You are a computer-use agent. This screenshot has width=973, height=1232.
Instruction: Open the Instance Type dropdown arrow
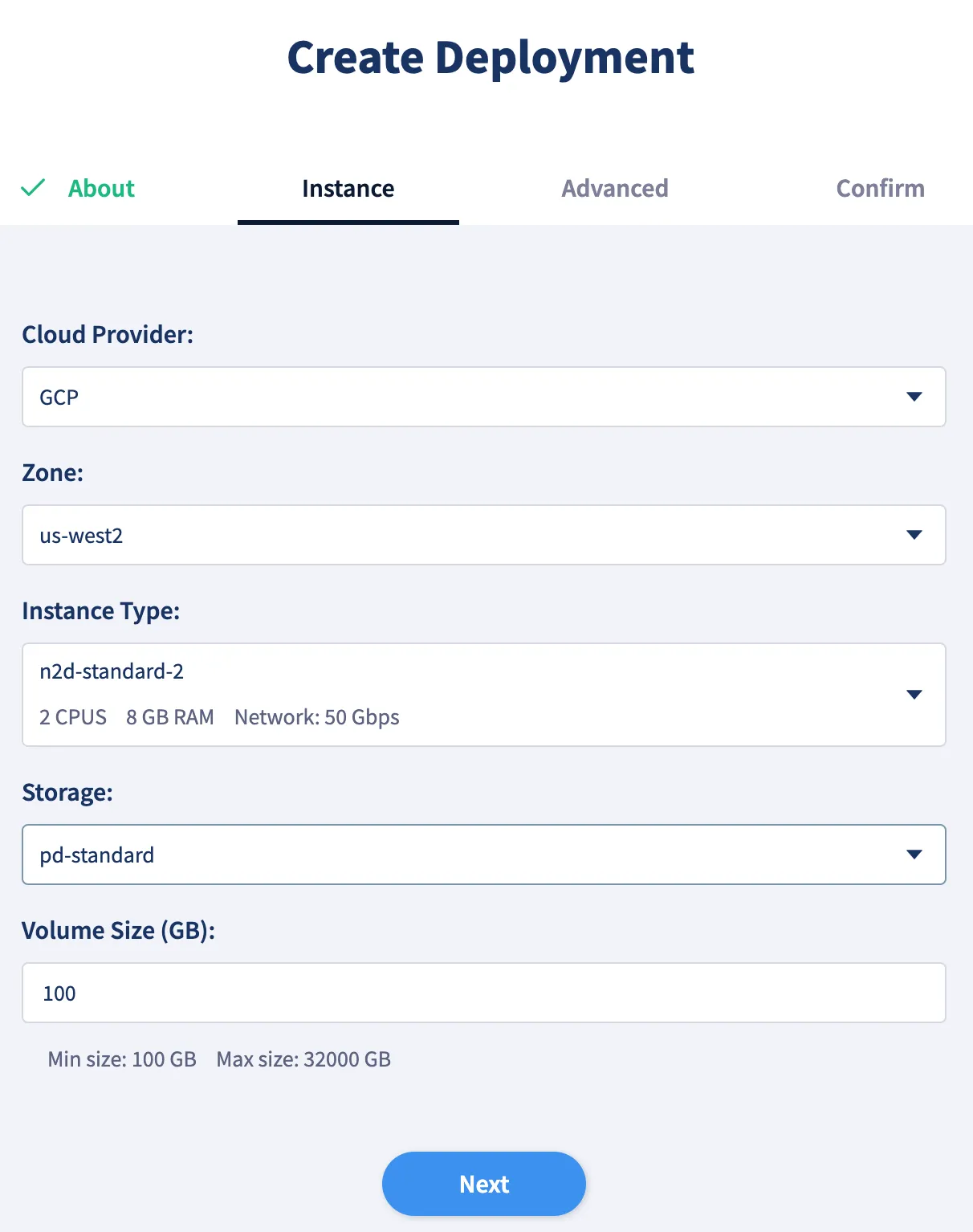(914, 695)
